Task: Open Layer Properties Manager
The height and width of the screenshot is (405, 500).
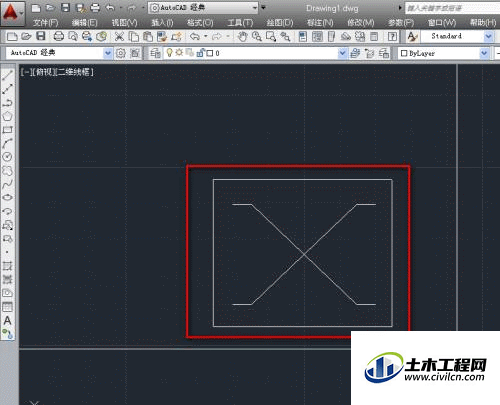Action: click(x=155, y=53)
